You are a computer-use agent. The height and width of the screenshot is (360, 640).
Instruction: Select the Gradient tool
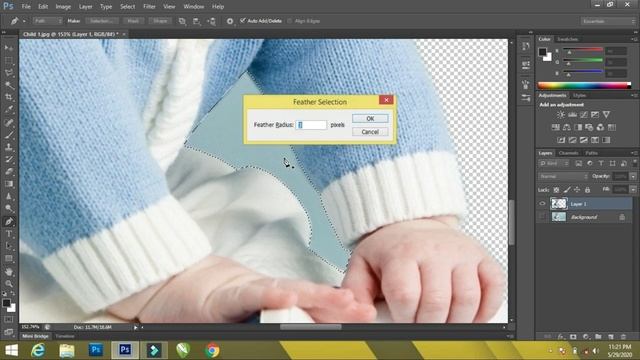pos(9,184)
